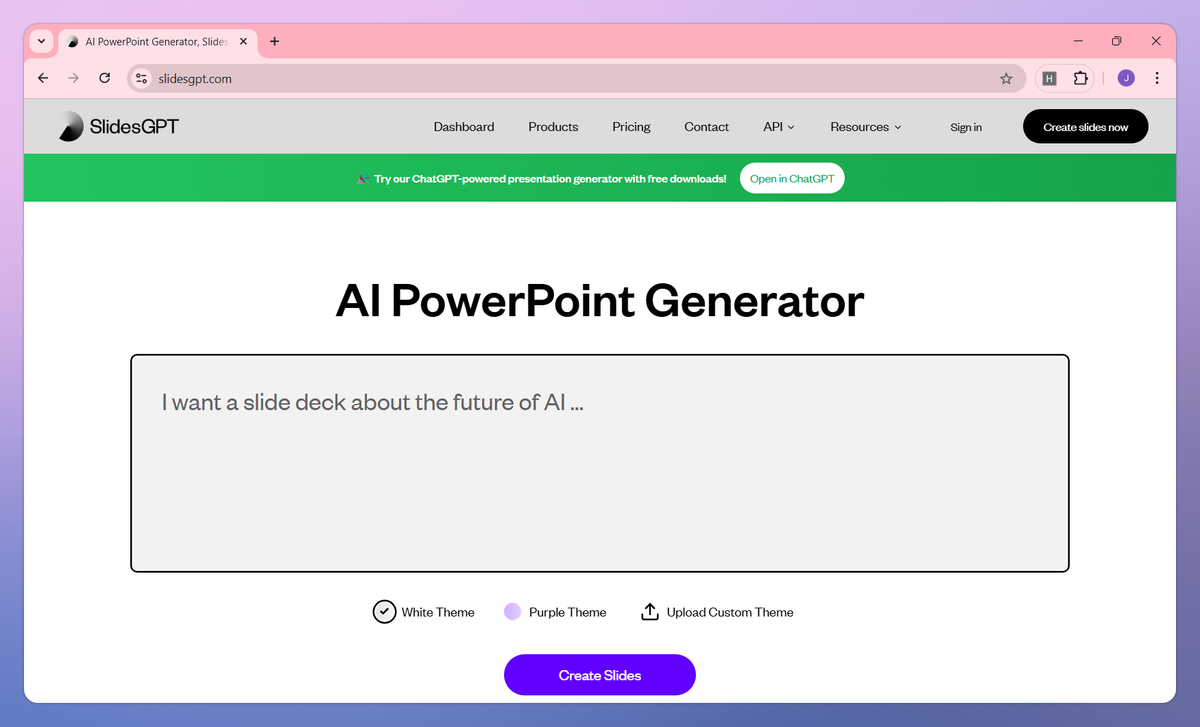This screenshot has width=1200, height=727.
Task: Click the Create slides now button
Action: coord(1086,127)
